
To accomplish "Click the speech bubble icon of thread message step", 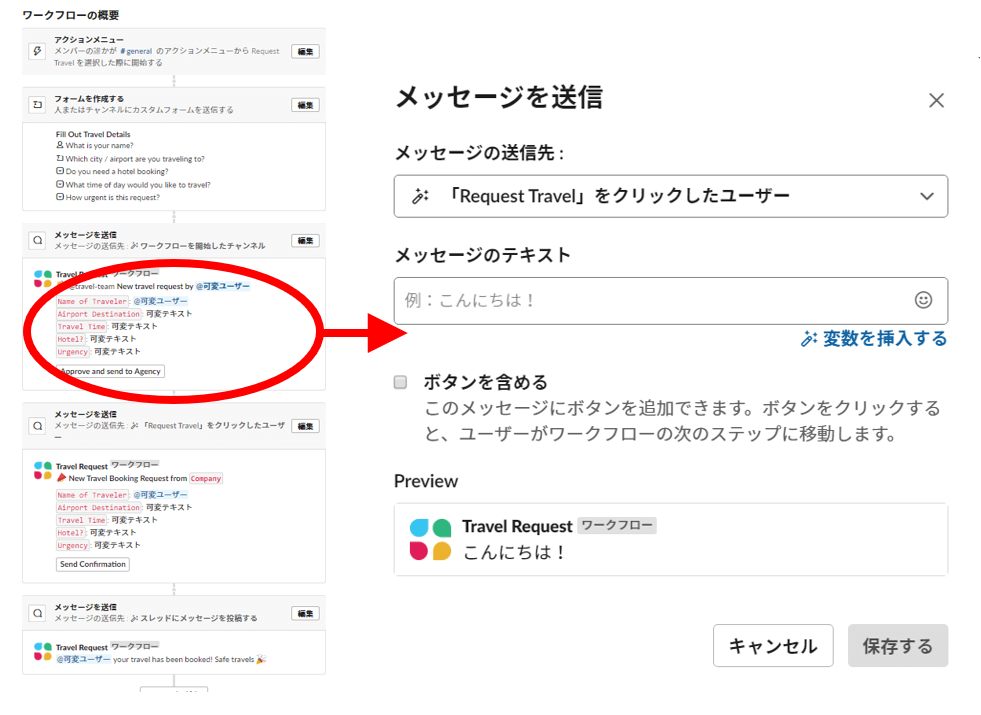I will (x=37, y=613).
